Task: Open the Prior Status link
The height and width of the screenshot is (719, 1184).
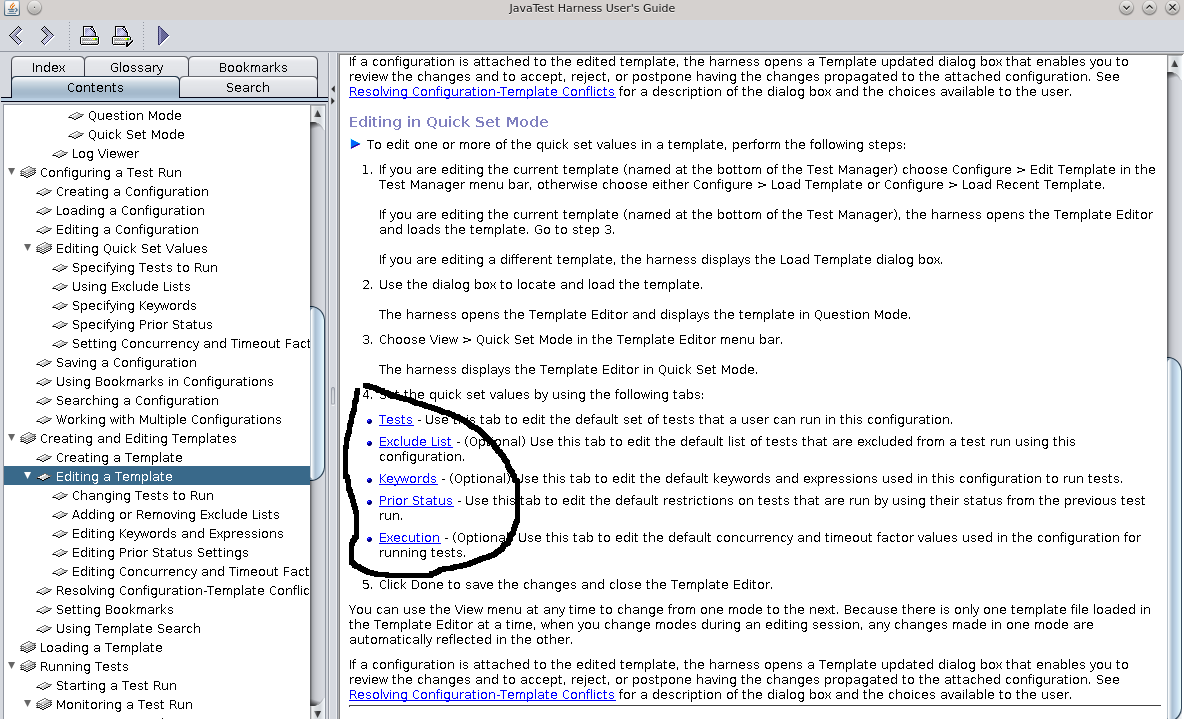Action: (415, 501)
